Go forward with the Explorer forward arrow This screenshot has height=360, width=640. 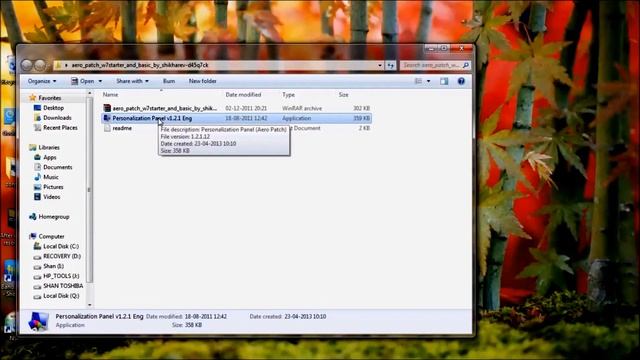(x=40, y=65)
